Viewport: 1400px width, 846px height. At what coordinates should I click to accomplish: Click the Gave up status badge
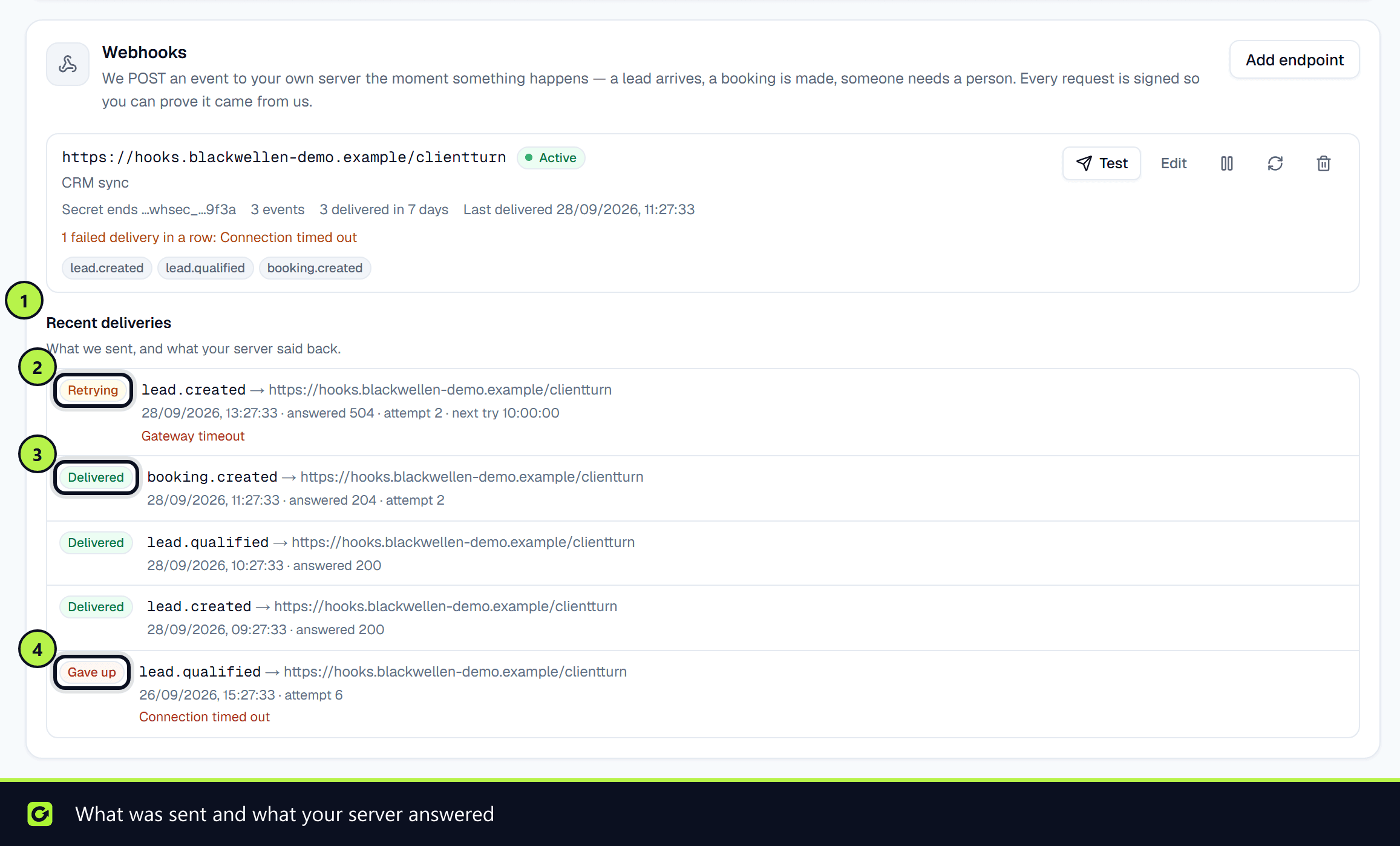[92, 672]
